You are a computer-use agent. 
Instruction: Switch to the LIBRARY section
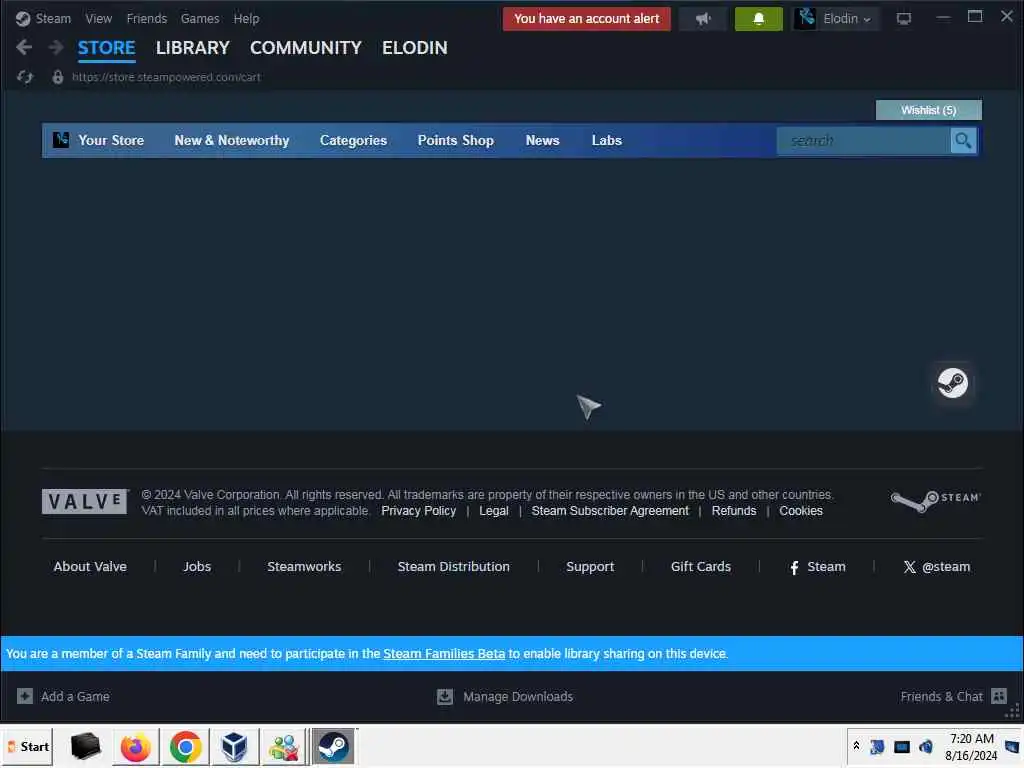point(193,48)
